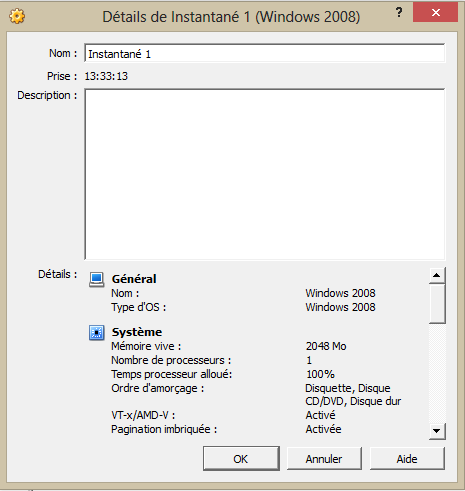Click the gear icon in title bar

point(17,16)
